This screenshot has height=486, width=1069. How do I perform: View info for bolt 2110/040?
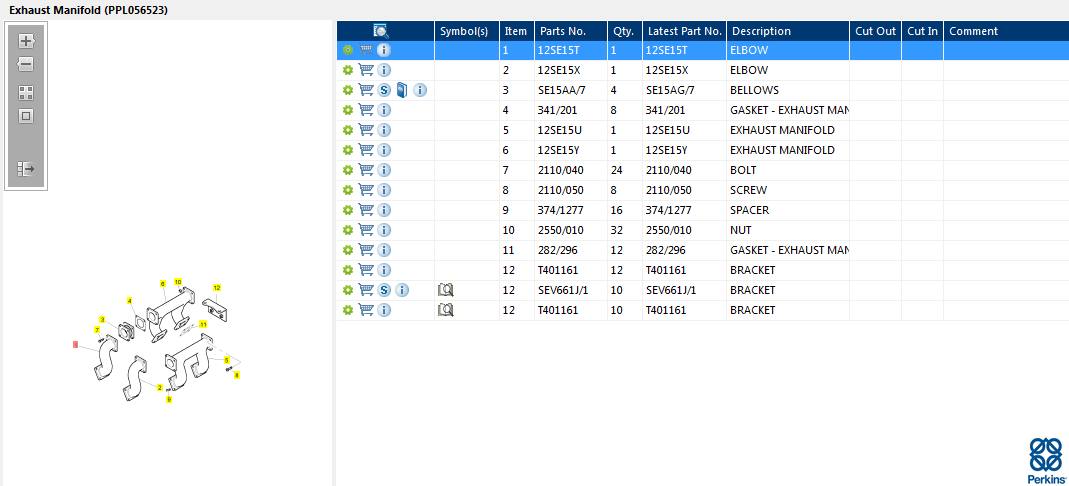click(384, 170)
